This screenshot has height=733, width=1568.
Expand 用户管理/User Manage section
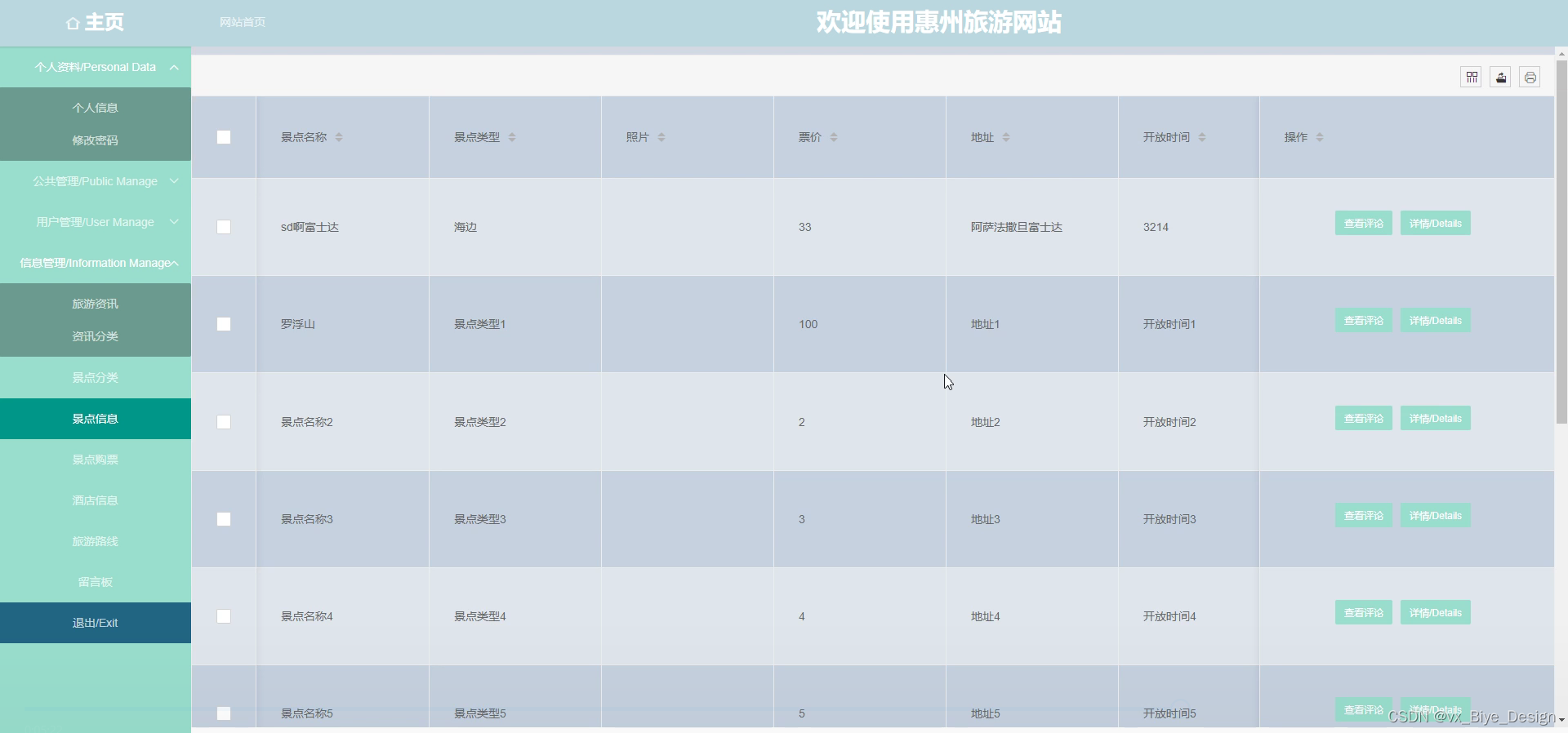(x=96, y=222)
